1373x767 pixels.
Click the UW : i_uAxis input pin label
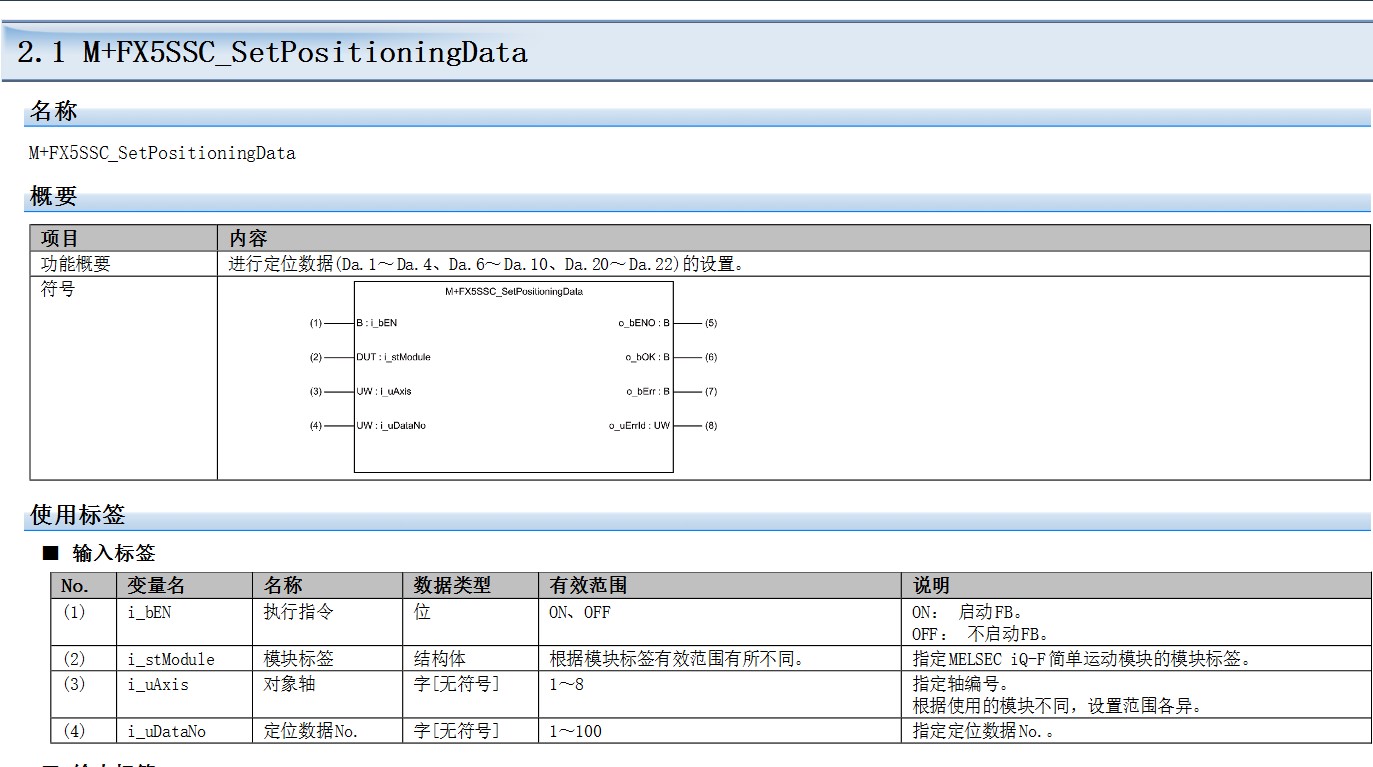tap(384, 391)
